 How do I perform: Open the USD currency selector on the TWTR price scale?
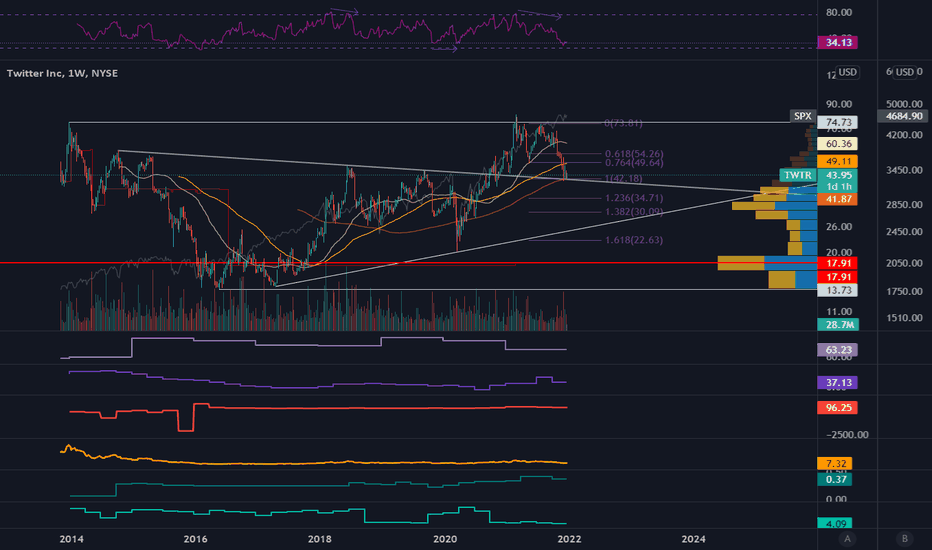click(x=847, y=72)
